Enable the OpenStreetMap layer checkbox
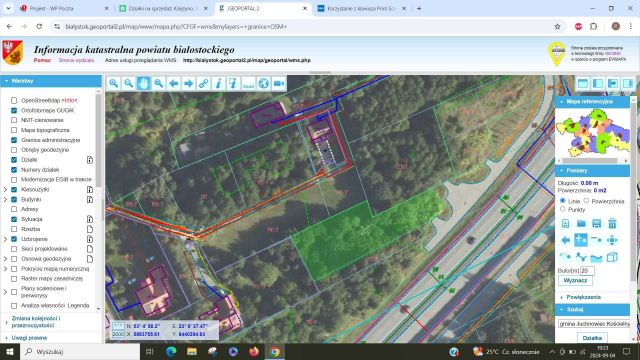640x360 pixels. pos(14,100)
